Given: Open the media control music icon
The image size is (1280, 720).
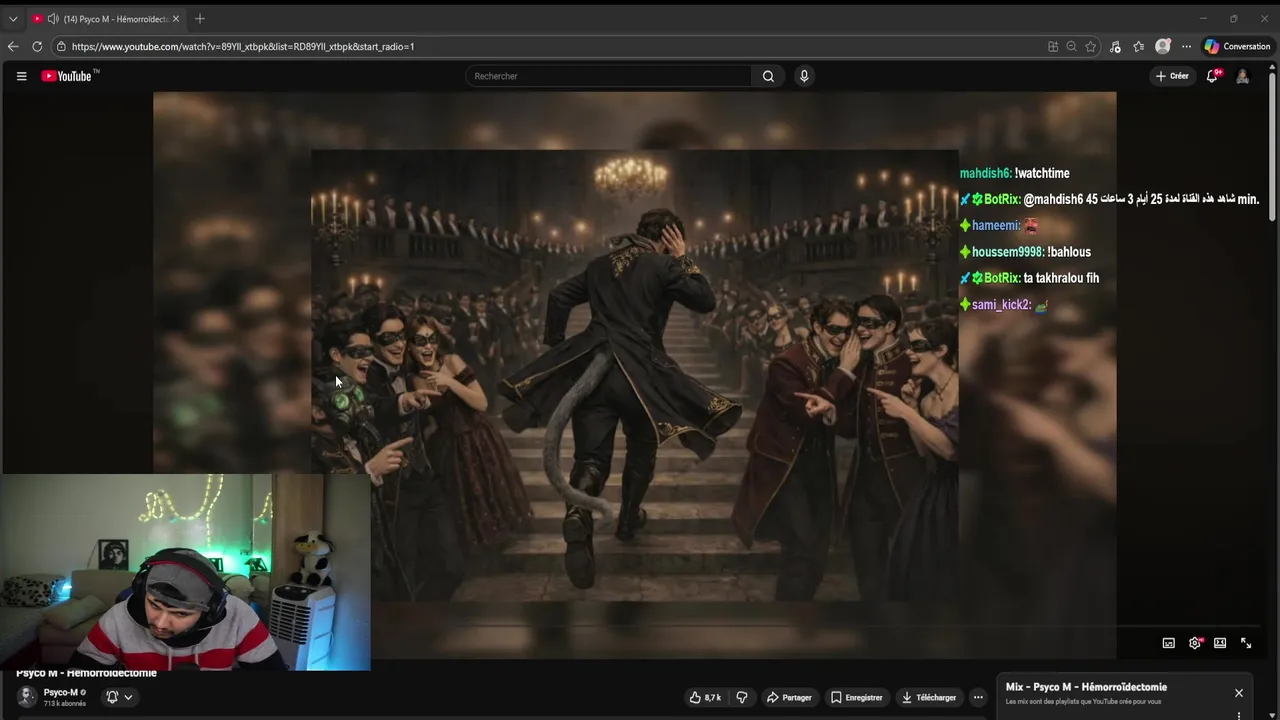Looking at the screenshot, I should pos(1115,46).
